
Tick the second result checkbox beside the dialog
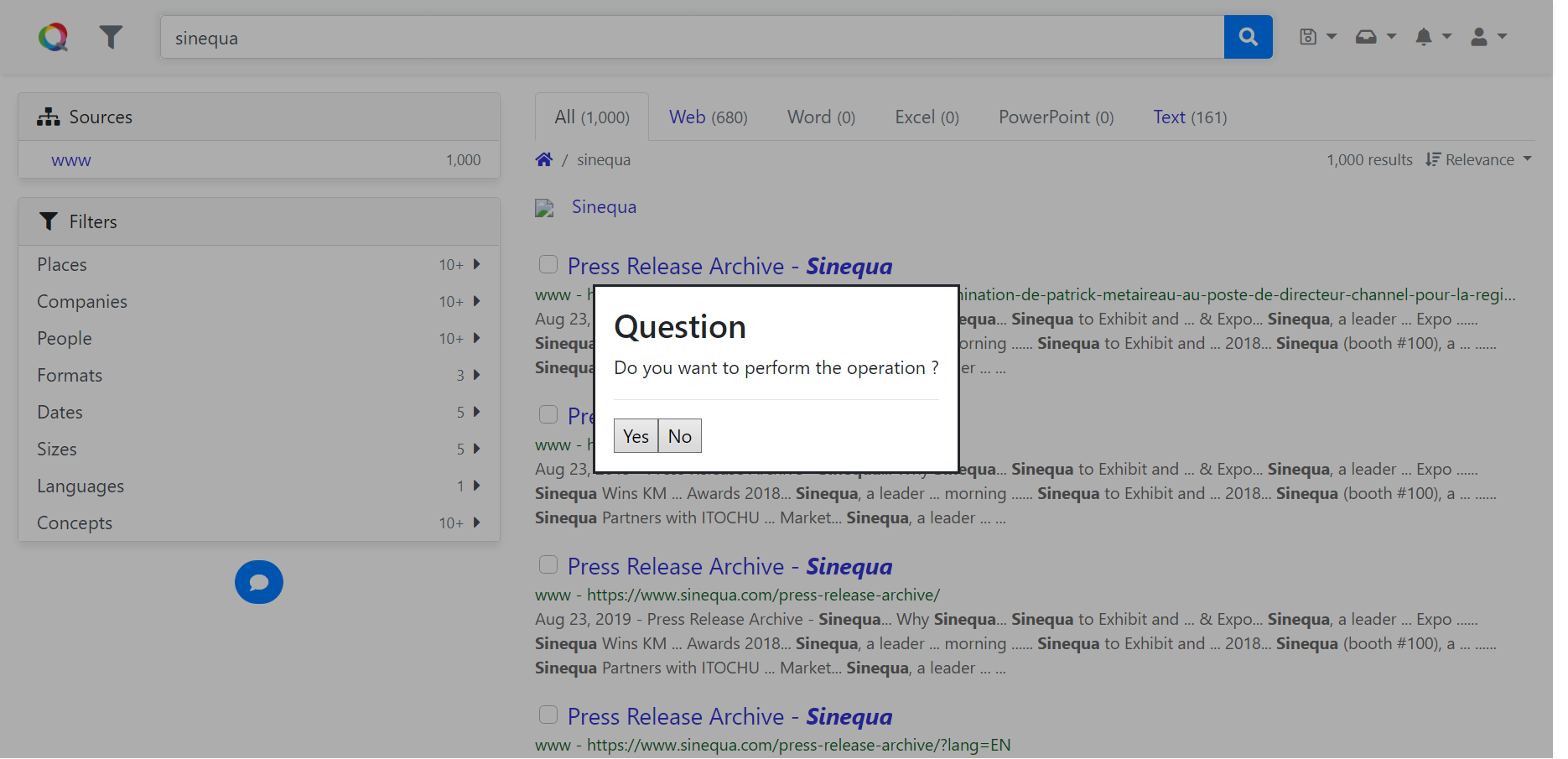click(548, 414)
